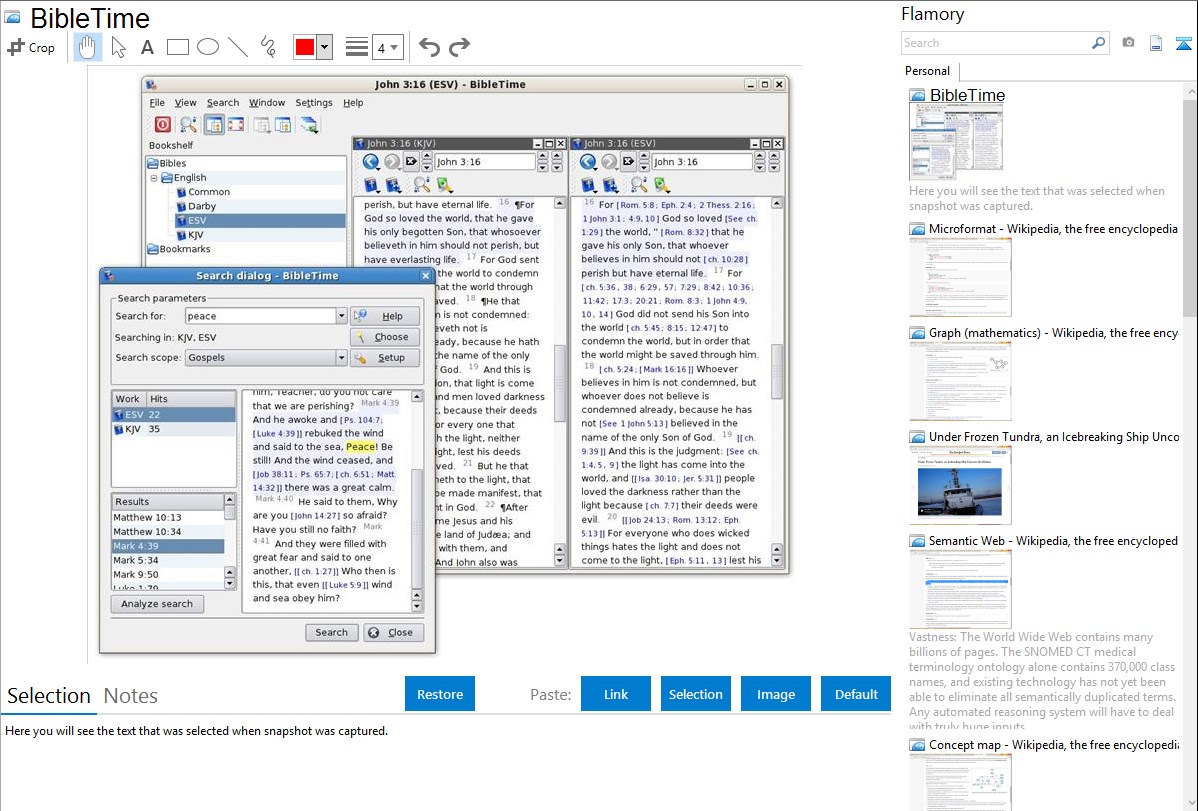Click back navigation arrow in ESV window
This screenshot has height=811, width=1198.
coord(588,161)
